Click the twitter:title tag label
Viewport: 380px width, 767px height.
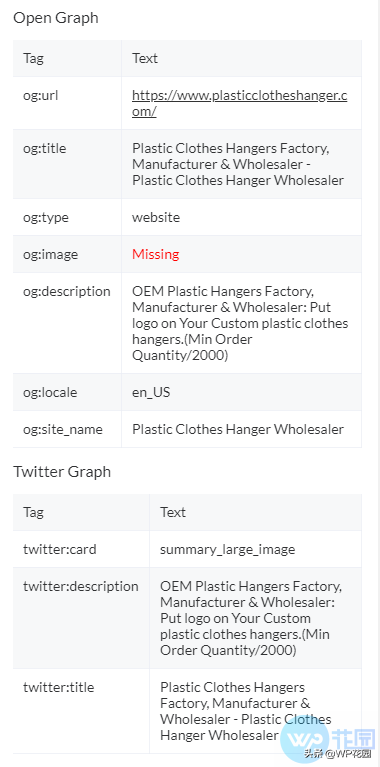pyautogui.click(x=58, y=687)
